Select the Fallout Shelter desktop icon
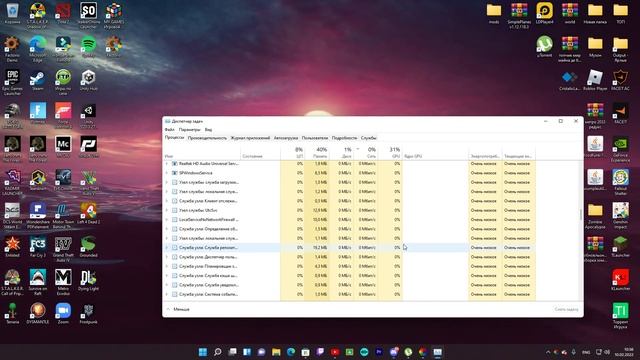 click(x=620, y=182)
